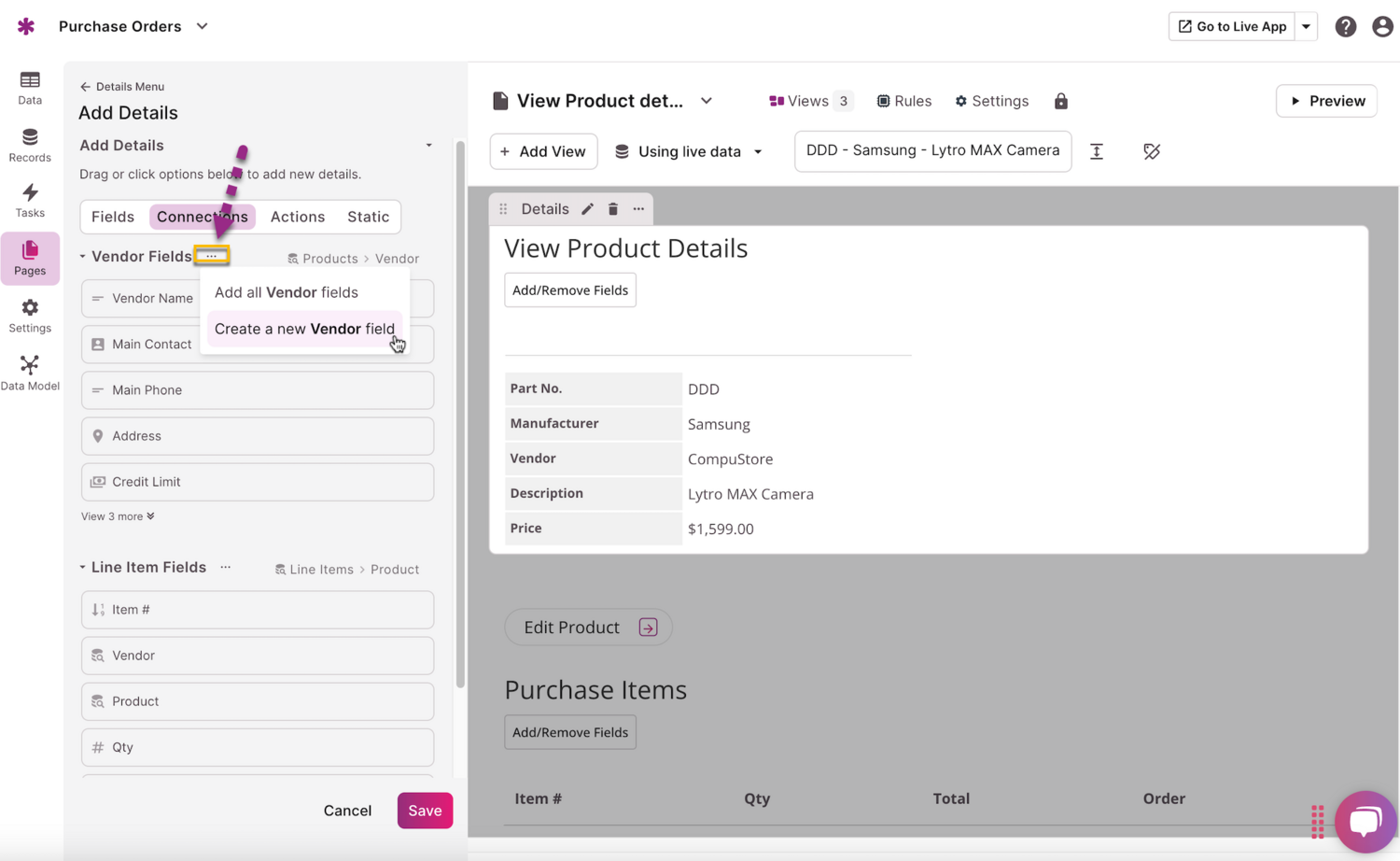Click the record selector showing Lytro MAX Camera
This screenshot has height=861, width=1400.
932,151
